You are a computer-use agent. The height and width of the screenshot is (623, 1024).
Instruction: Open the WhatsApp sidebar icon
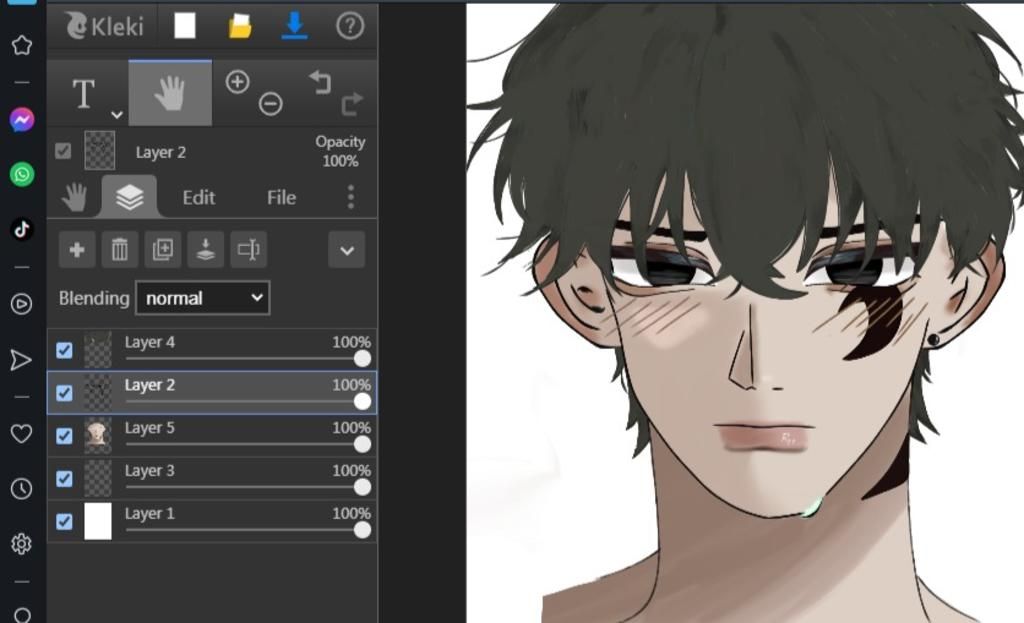22,174
